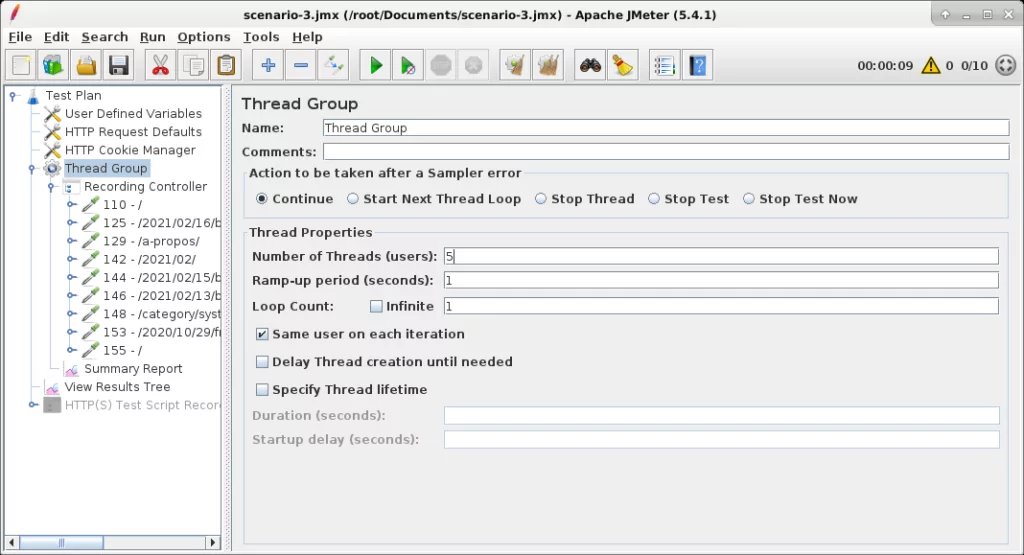The image size is (1024, 555).
Task: Click the Paste clipboard icon
Action: pyautogui.click(x=226, y=65)
